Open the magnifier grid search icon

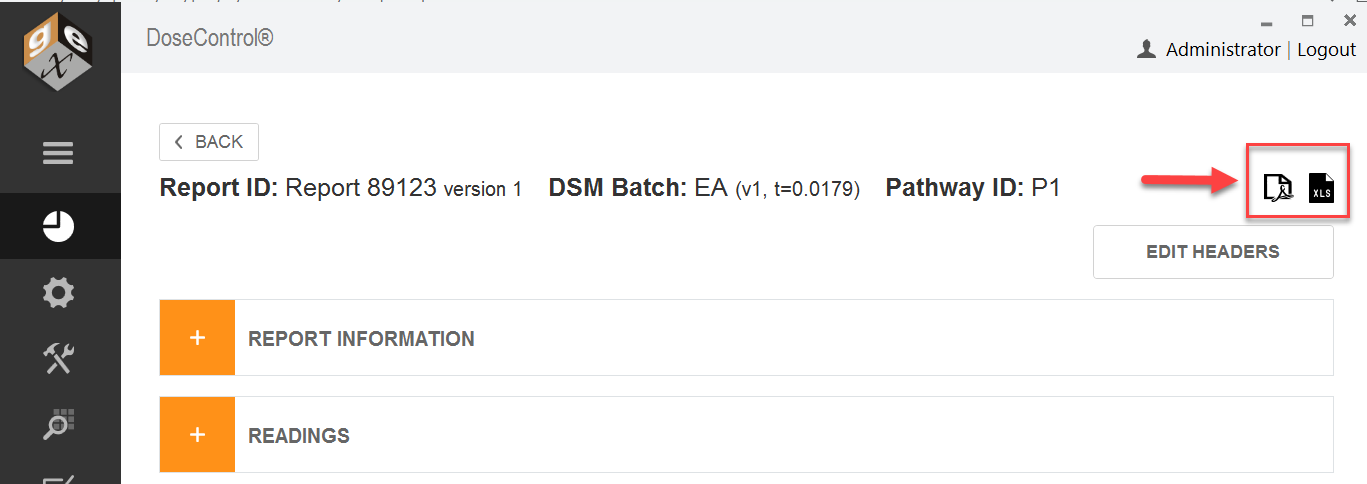tap(59, 425)
